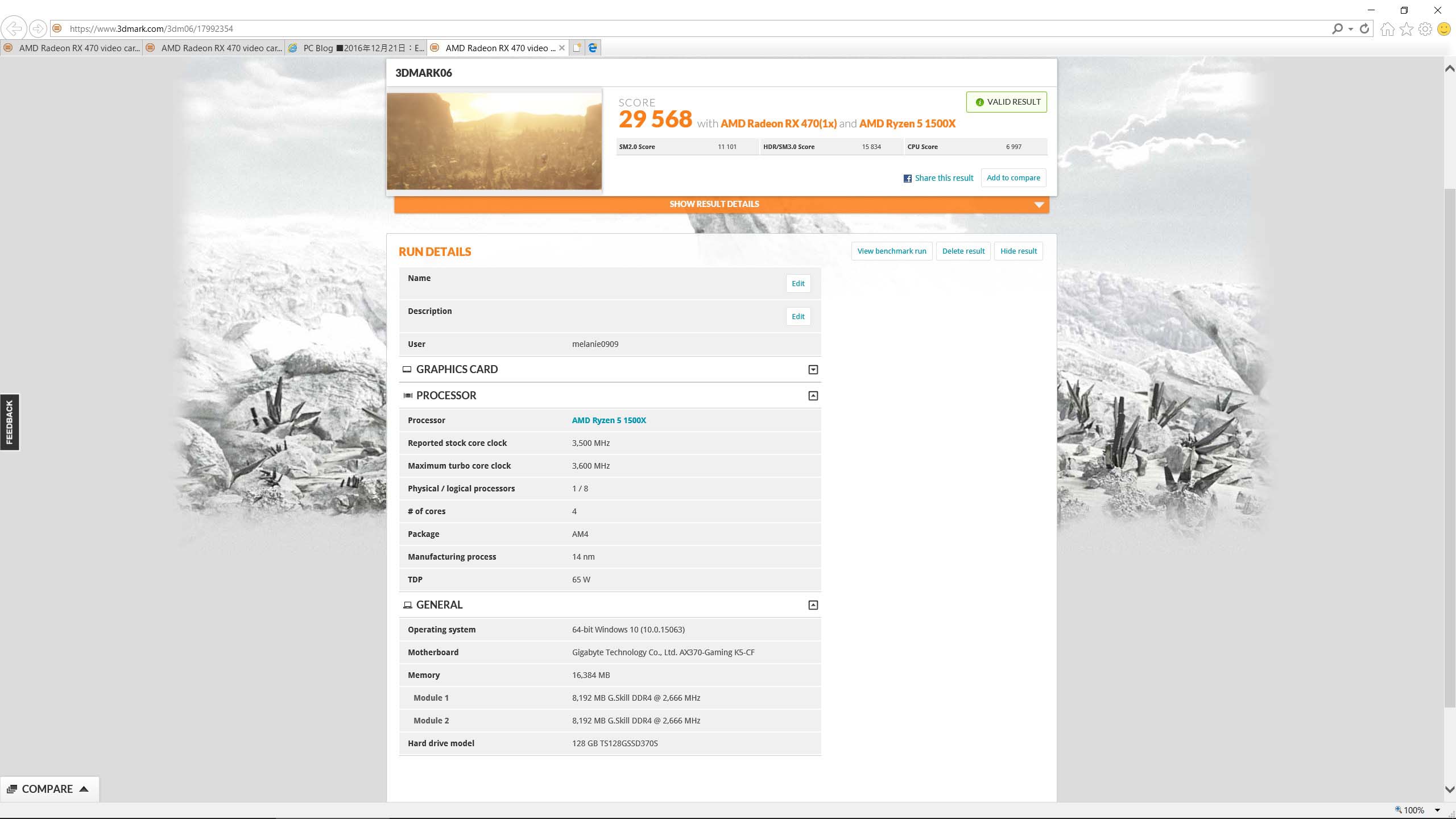Image resolution: width=1456 pixels, height=819 pixels.
Task: Expand the Compare panel arrow
Action: pos(84,789)
